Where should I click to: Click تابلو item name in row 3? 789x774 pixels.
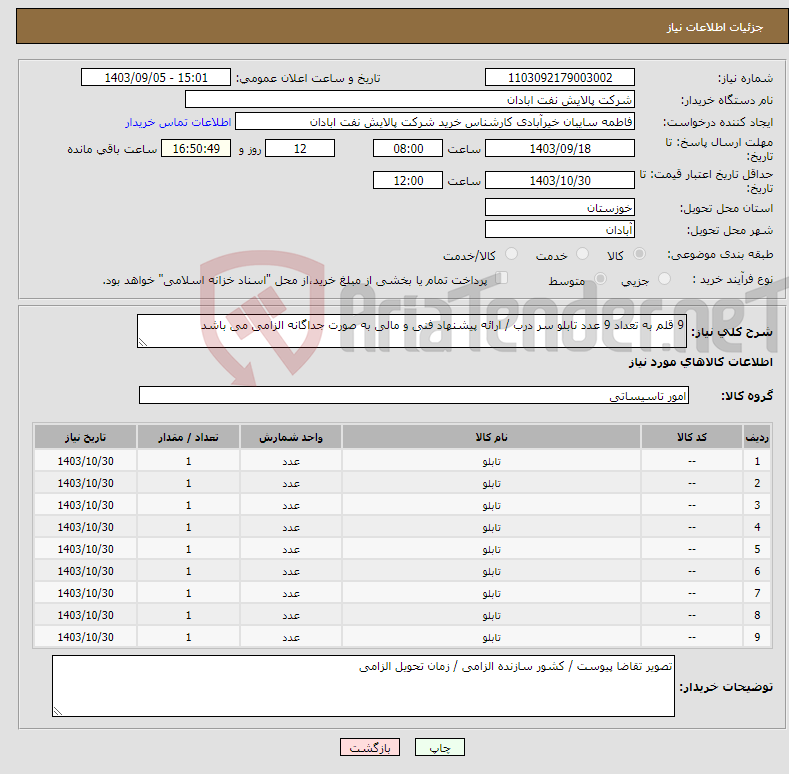(x=491, y=505)
